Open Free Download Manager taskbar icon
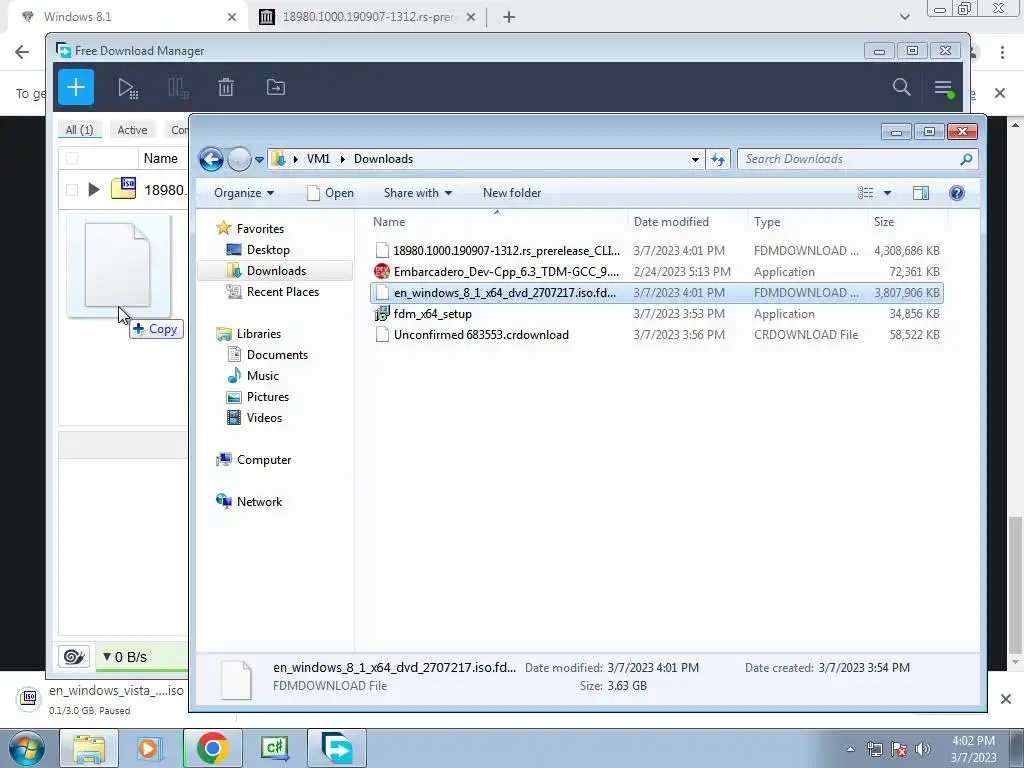 tap(336, 748)
